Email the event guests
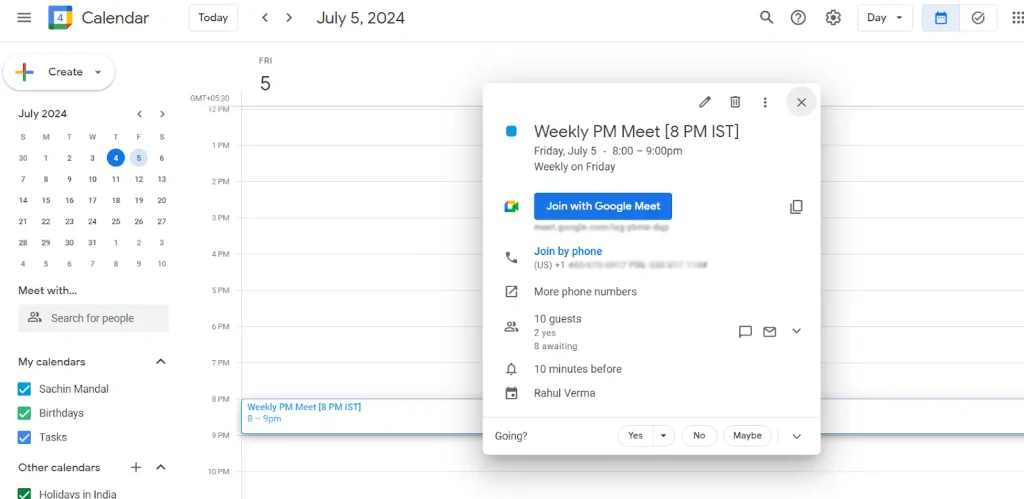Screen dimensions: 1024x499 [770, 332]
